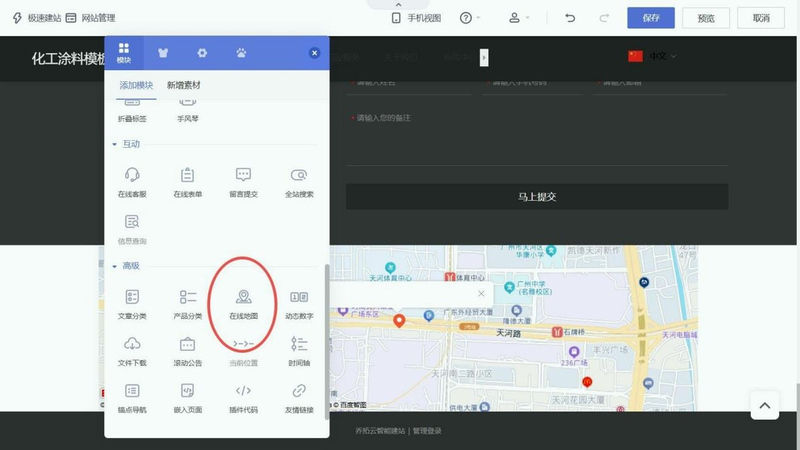Add the 友情链接 friendly links module
This screenshot has width=800, height=450.
point(299,396)
